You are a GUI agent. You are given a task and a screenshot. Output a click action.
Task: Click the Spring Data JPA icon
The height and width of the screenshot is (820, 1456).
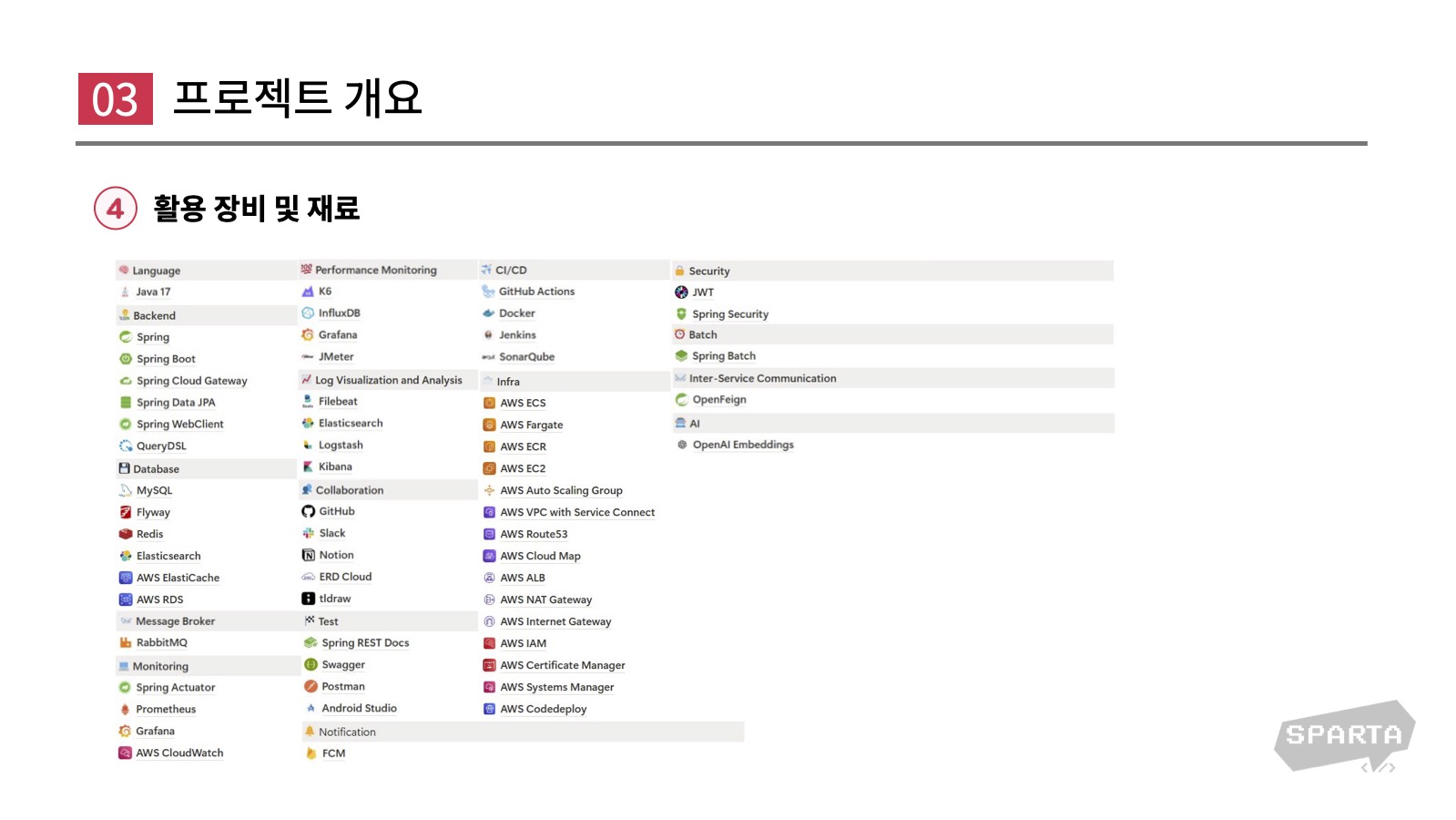[126, 403]
